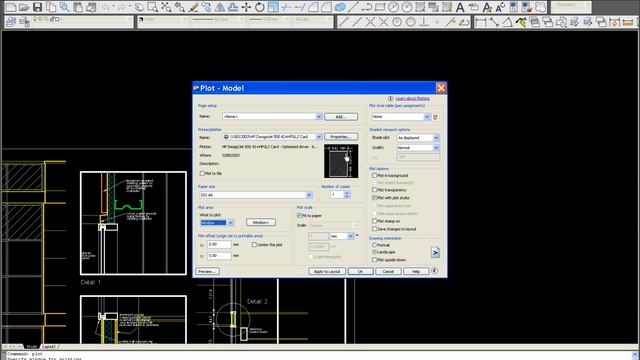Save the drawing with the floppy icon

(38, 7)
